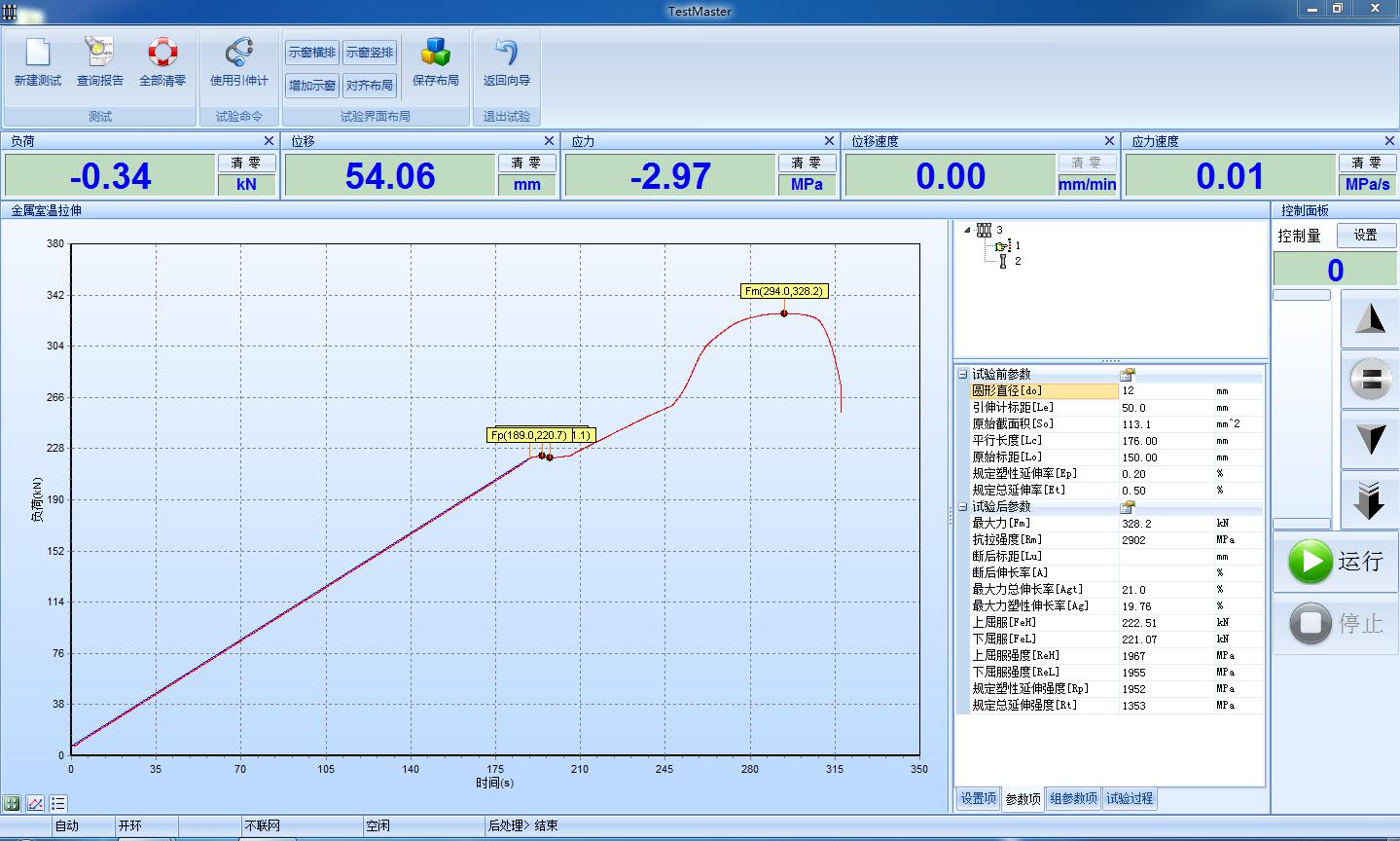Click 清零 to zero the 位移 reading

526,163
